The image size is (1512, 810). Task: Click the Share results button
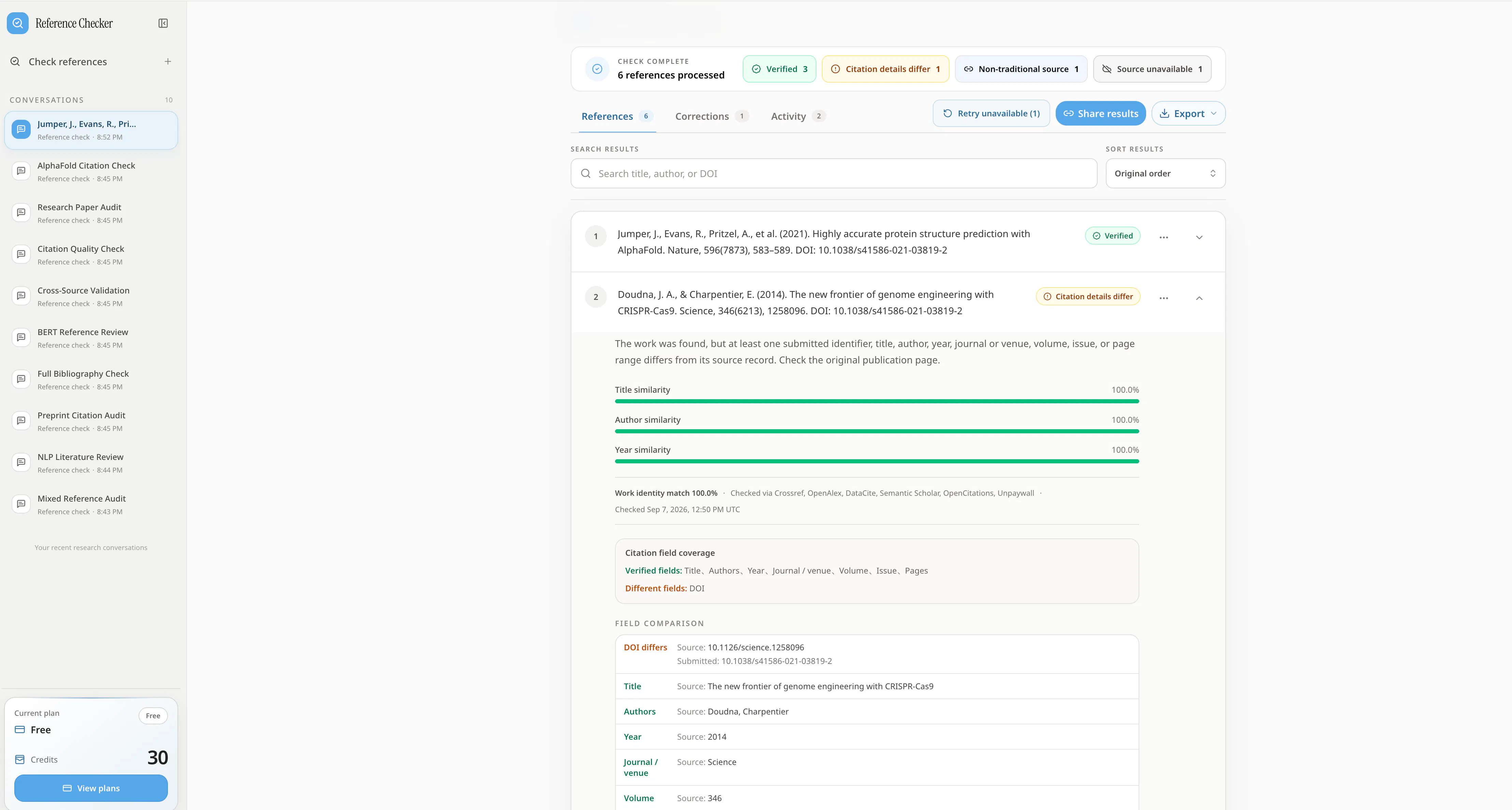pos(1100,114)
